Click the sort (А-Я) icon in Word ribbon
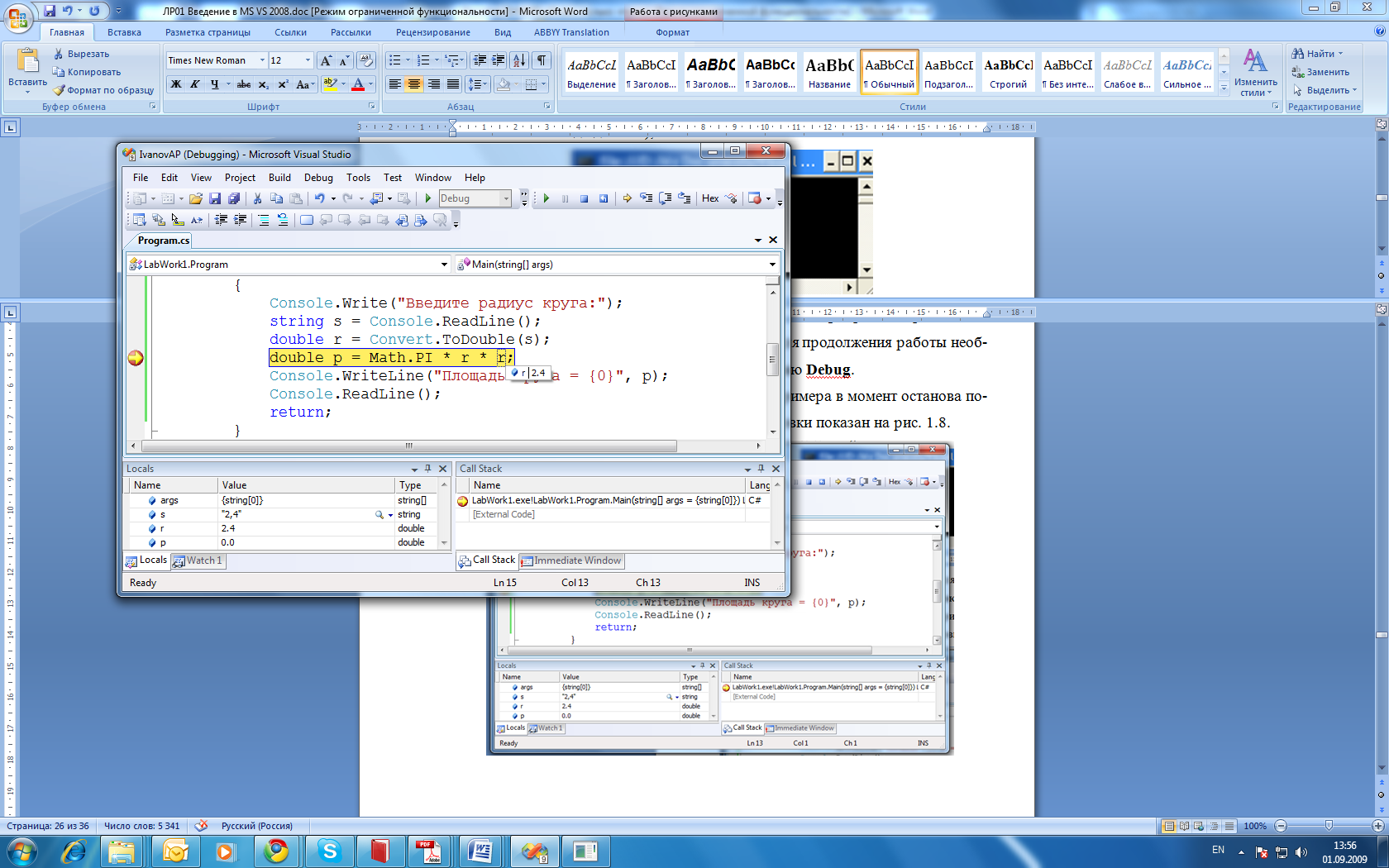 [519, 60]
